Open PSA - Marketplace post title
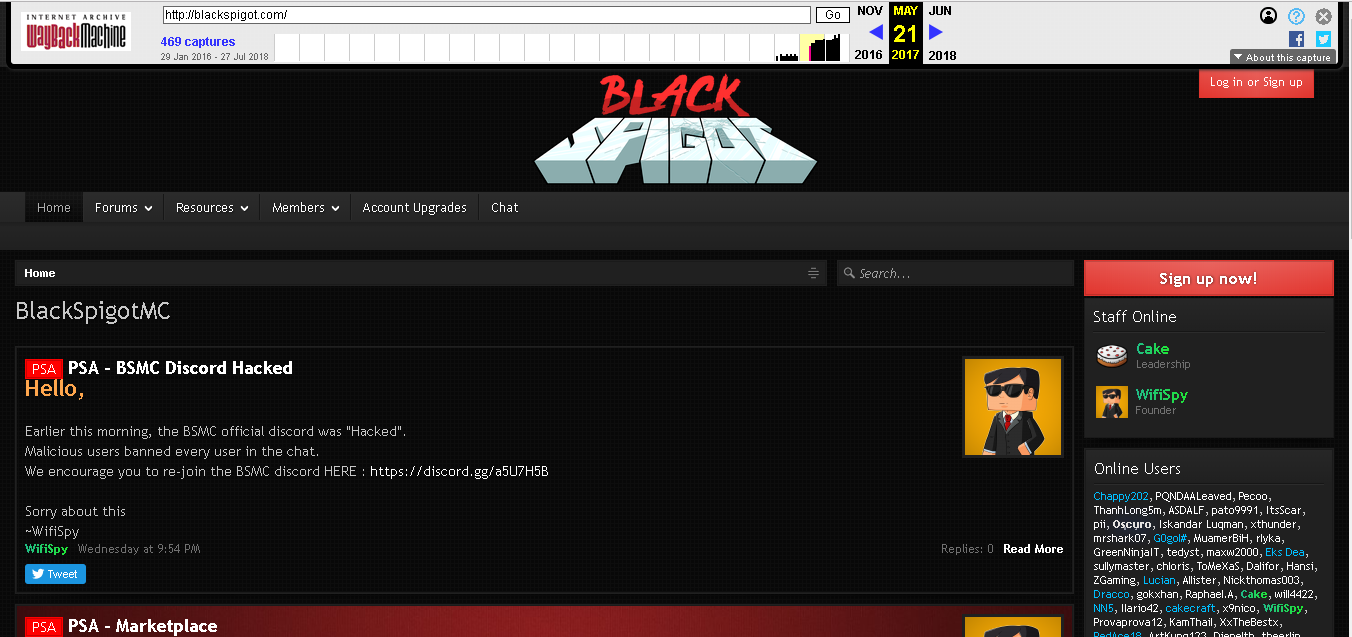The width and height of the screenshot is (1352, 637). point(142,627)
